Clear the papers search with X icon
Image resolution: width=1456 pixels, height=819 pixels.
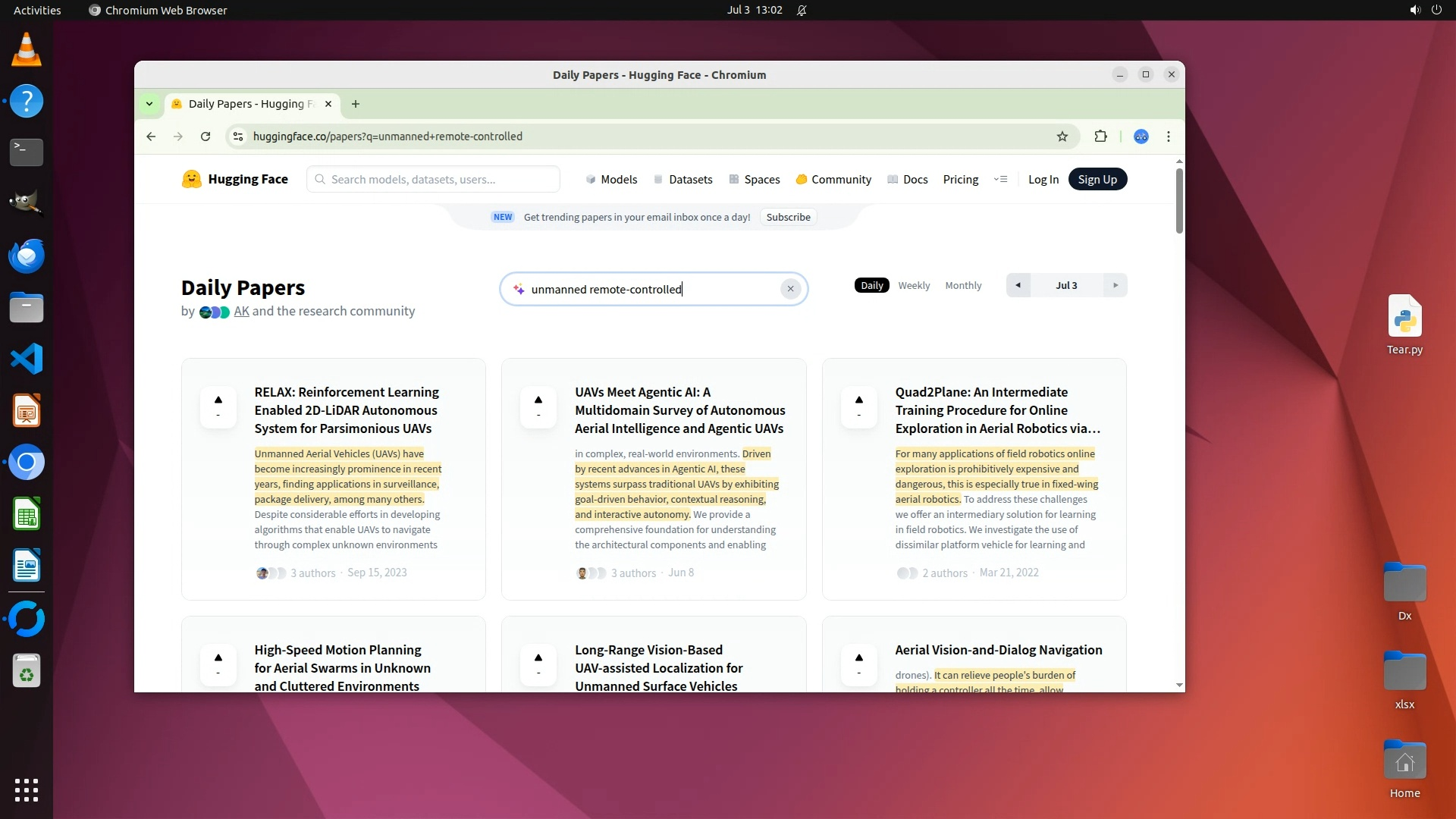click(x=790, y=289)
